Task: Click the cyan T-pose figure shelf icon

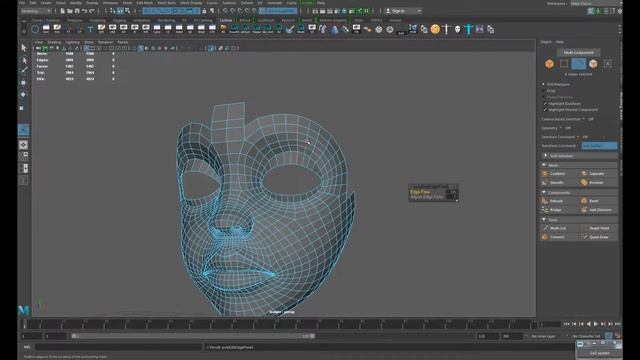Action: pyautogui.click(x=469, y=29)
